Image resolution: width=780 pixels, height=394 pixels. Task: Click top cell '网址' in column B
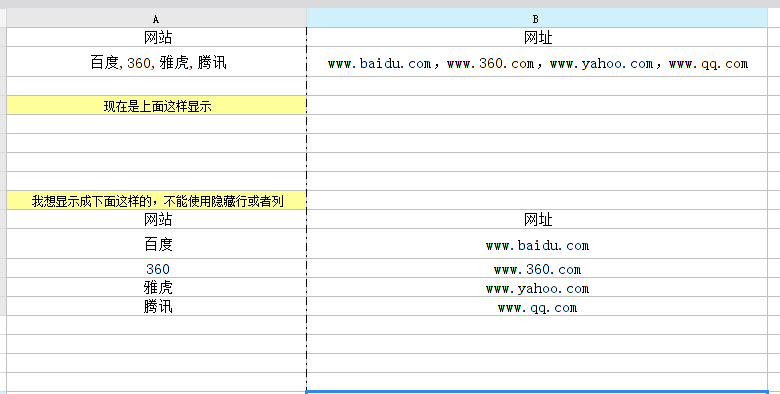click(x=537, y=37)
